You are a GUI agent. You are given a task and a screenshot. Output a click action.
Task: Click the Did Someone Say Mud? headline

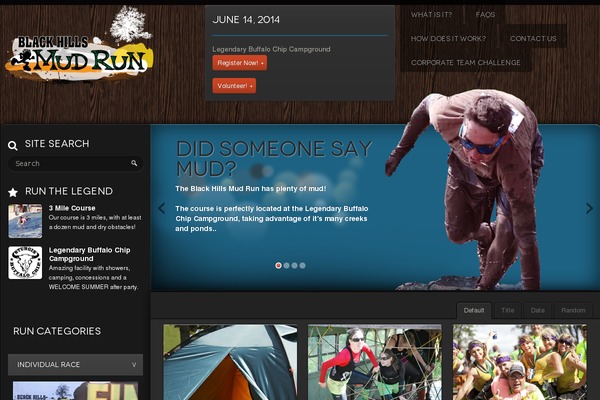click(x=274, y=158)
